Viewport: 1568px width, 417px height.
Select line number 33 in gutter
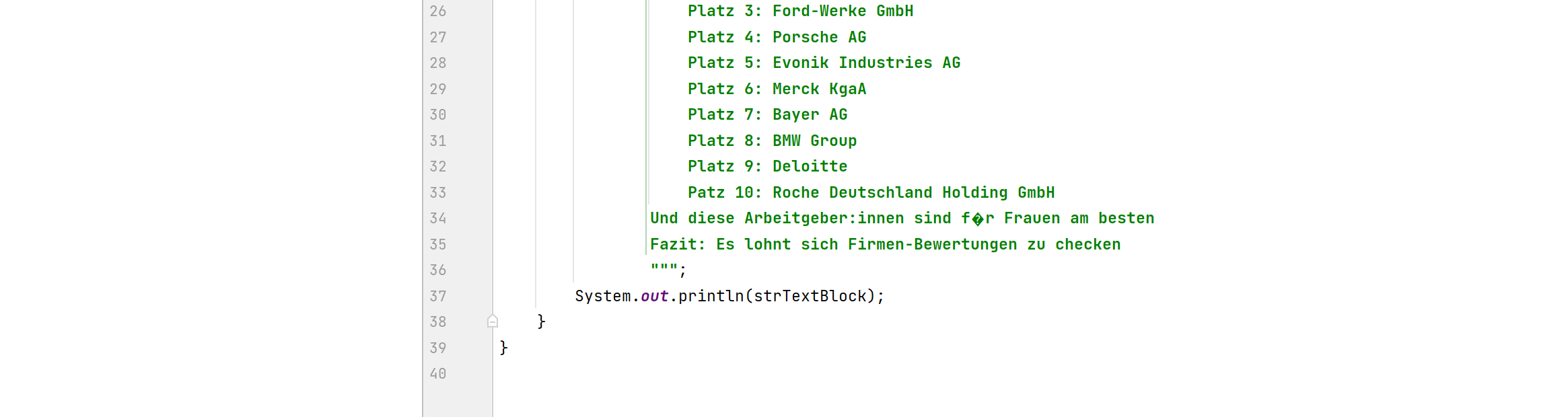438,193
